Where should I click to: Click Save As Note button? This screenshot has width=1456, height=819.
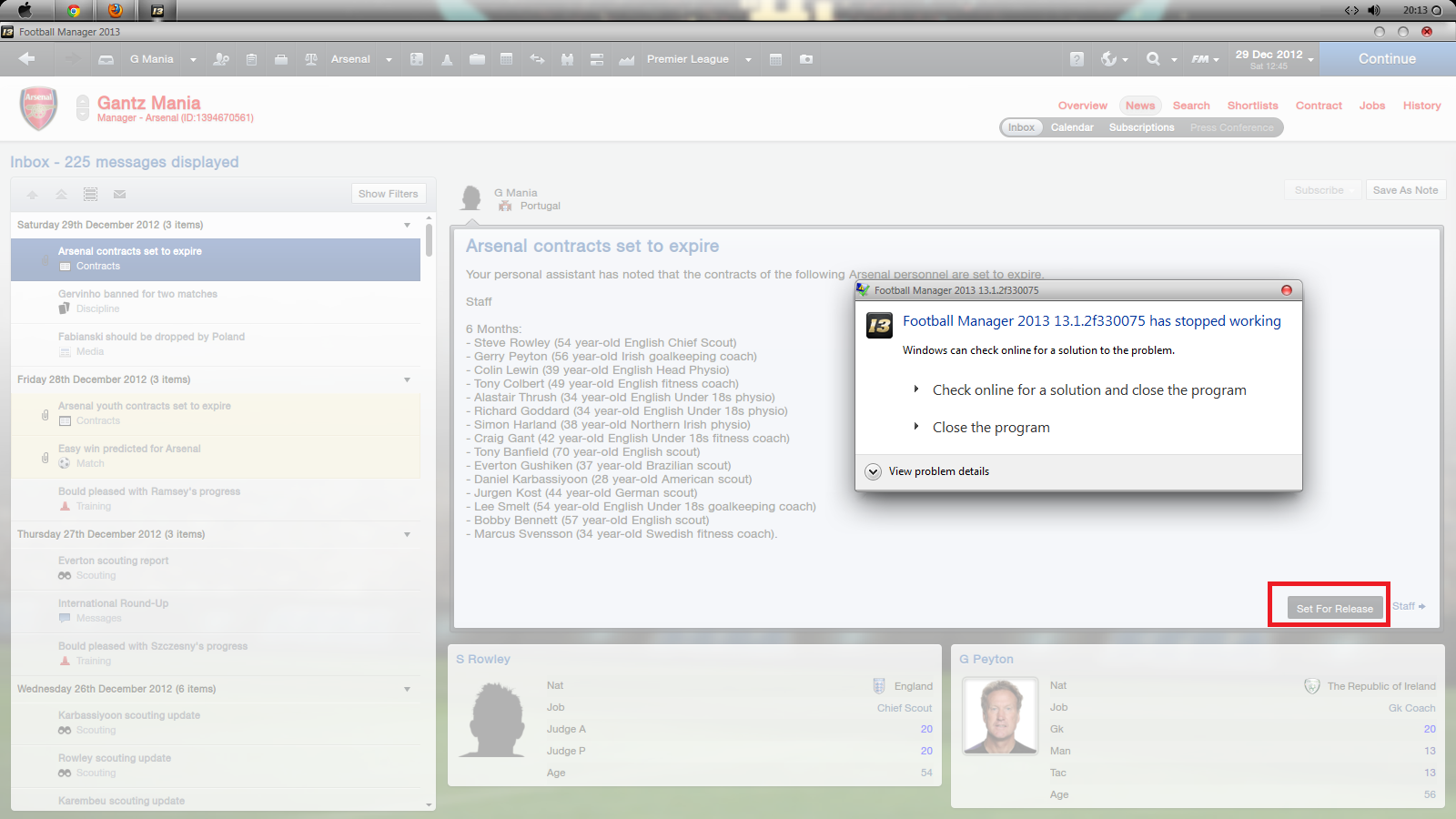pos(1405,190)
